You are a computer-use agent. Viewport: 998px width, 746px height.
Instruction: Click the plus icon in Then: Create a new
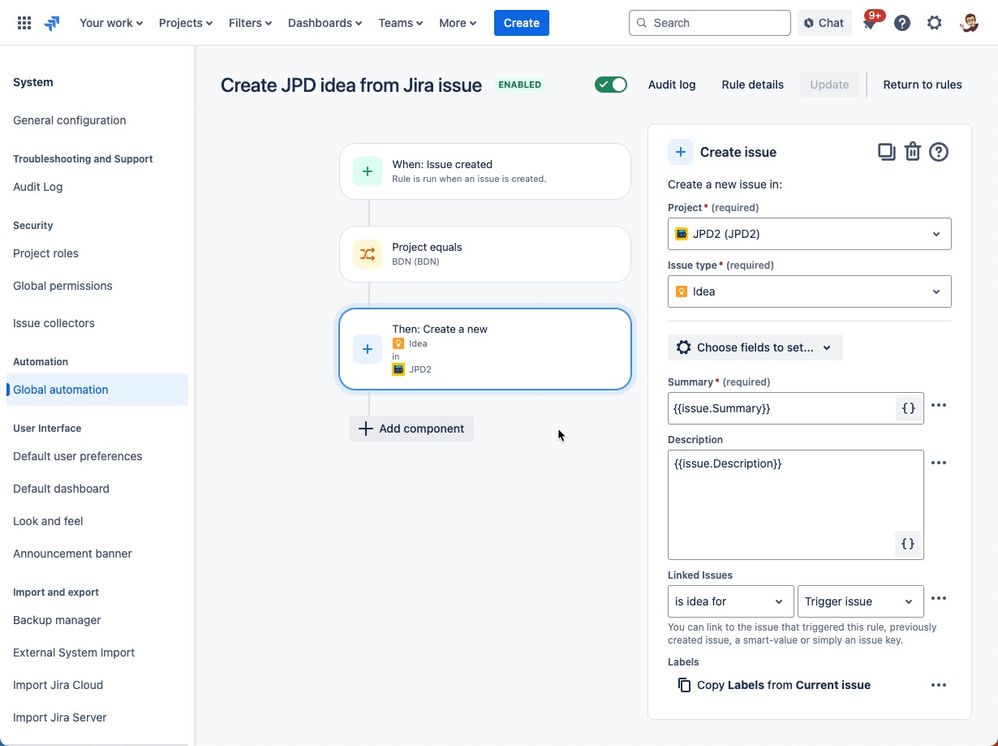(367, 349)
